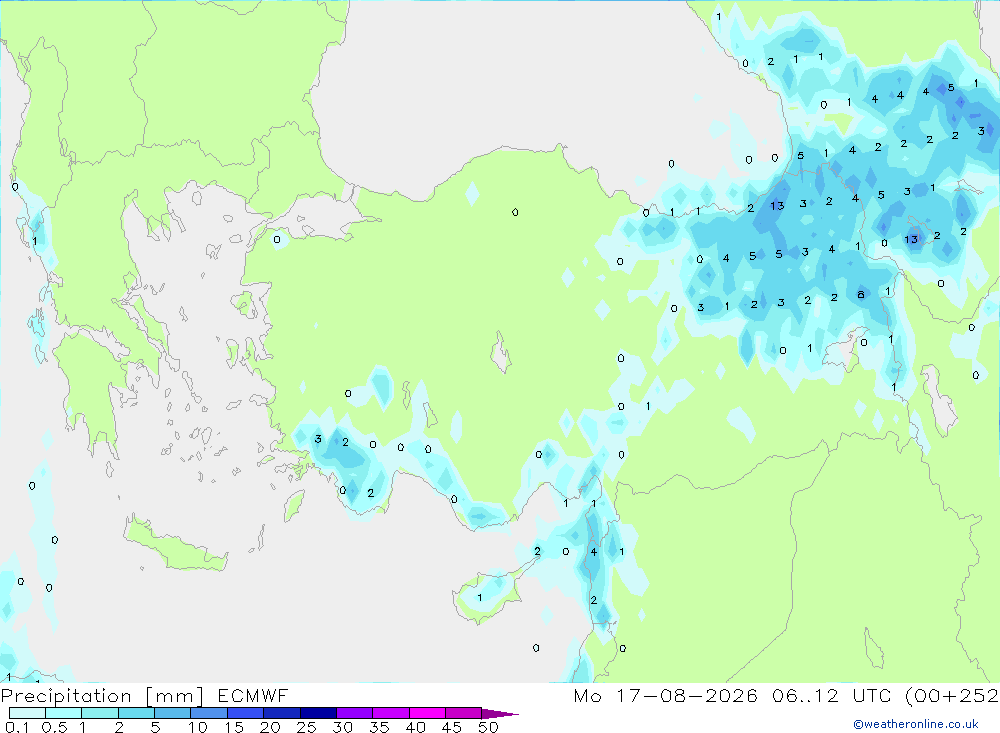Viewport: 1000px width, 733px height.
Task: Click the legend's over-50 arrow tip
Action: pyautogui.click(x=501, y=714)
